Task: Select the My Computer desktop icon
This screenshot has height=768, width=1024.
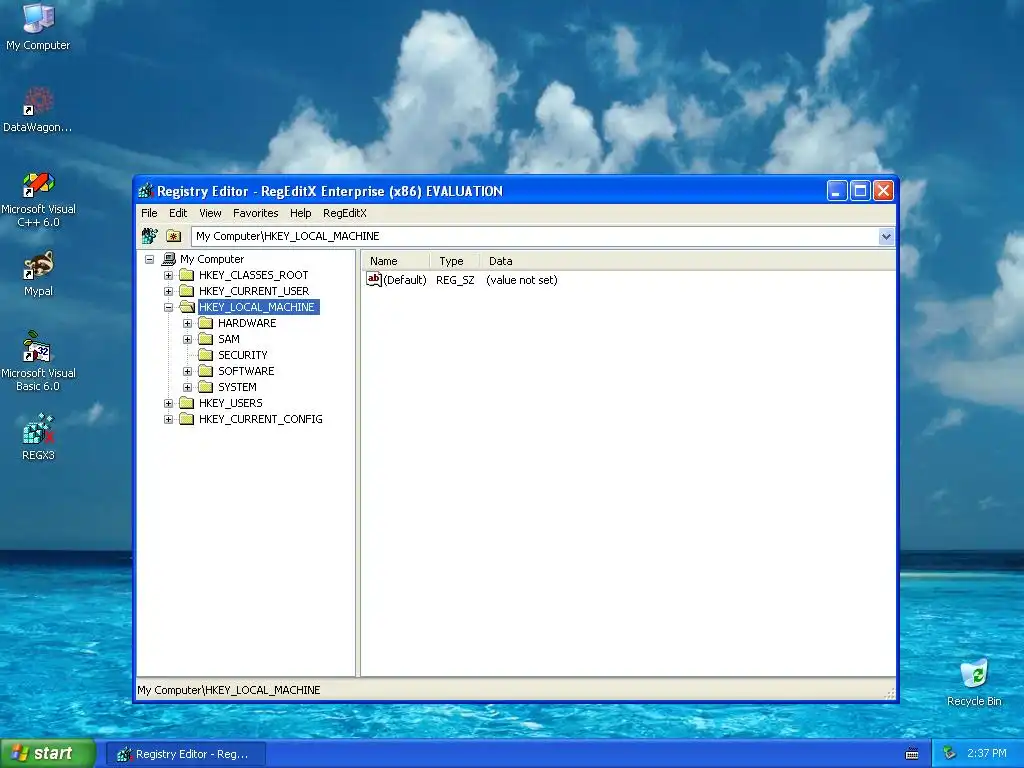Action: coord(38,27)
